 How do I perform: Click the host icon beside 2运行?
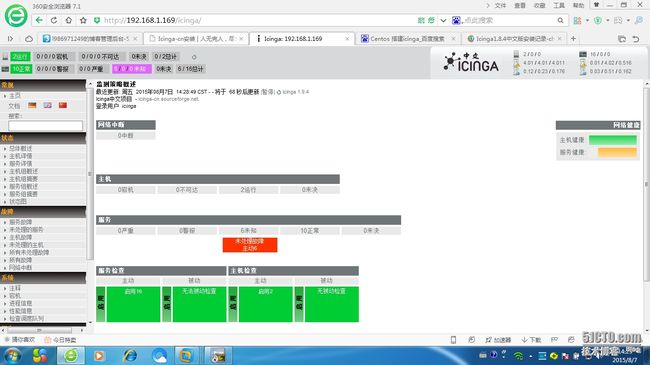click(x=5, y=56)
